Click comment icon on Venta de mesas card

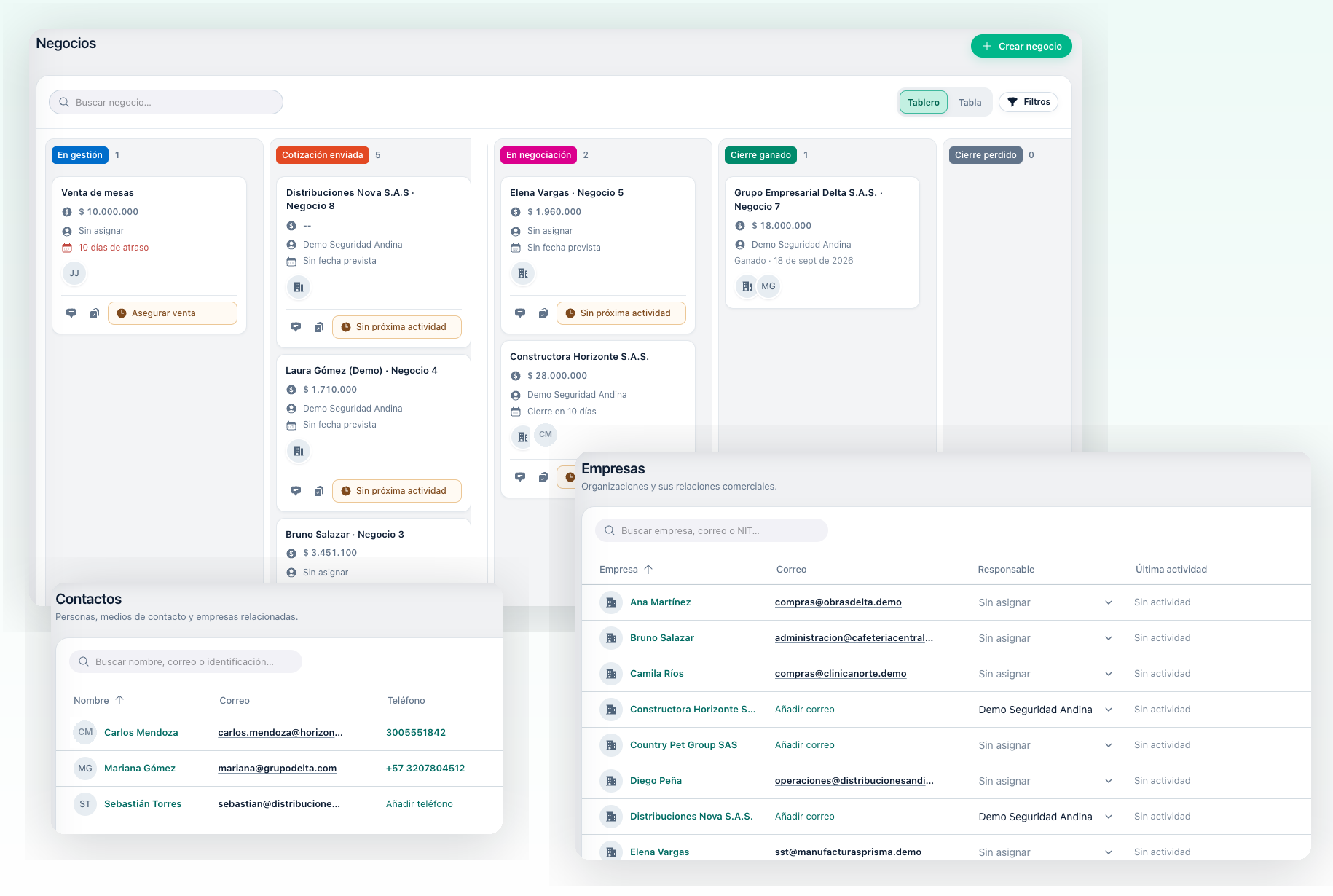[x=71, y=313]
